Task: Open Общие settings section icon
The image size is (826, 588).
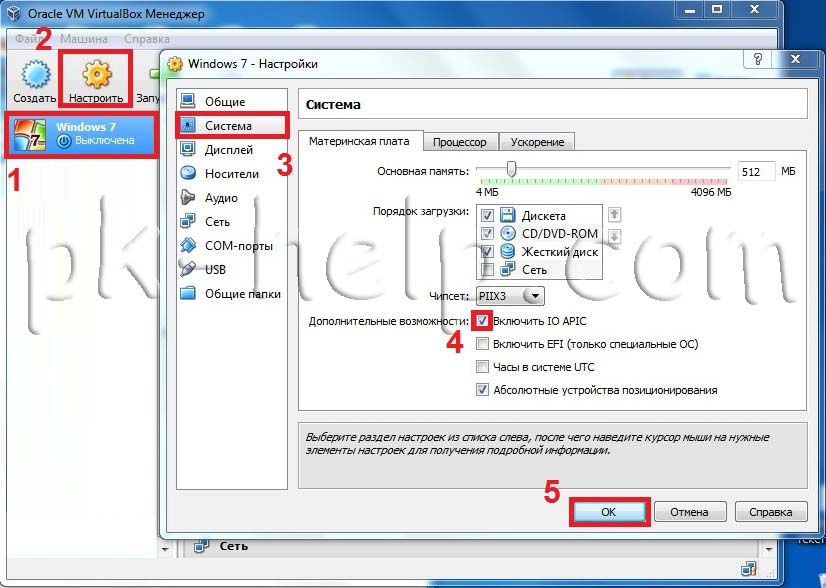Action: click(188, 101)
